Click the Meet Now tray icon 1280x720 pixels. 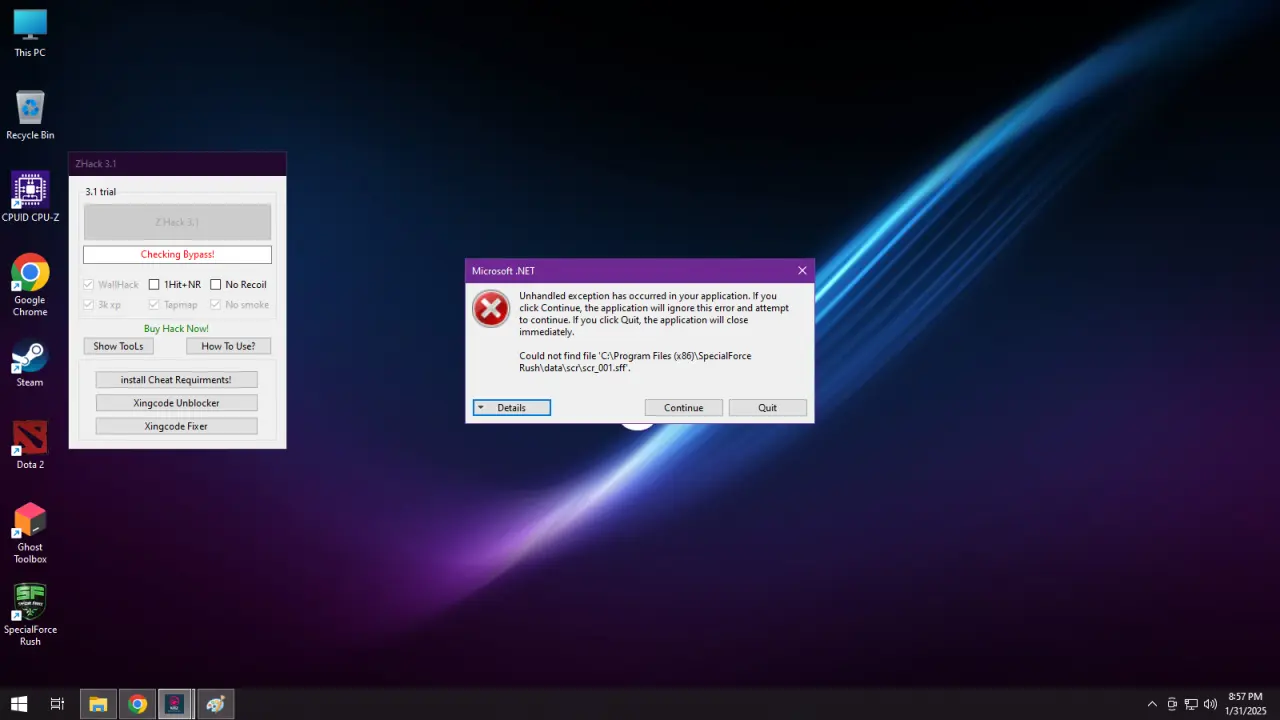point(1172,704)
